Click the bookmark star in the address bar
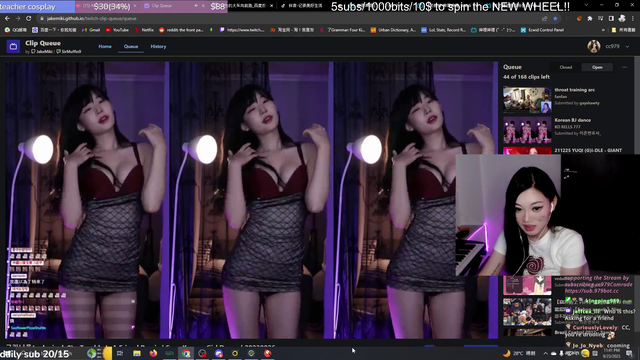Screen dimensions: 640x360 coord(556,18)
